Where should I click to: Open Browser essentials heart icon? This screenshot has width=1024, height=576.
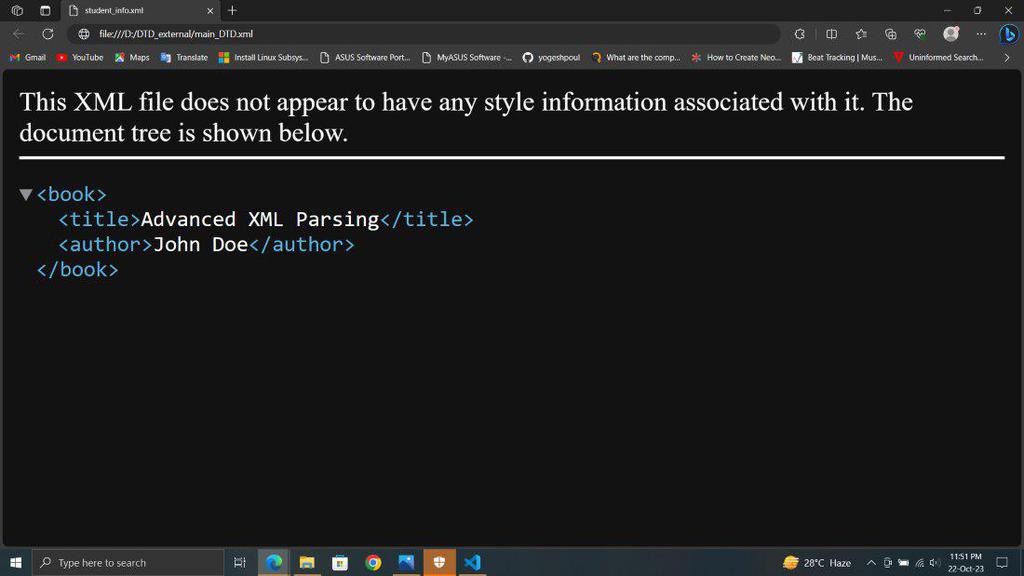920,34
